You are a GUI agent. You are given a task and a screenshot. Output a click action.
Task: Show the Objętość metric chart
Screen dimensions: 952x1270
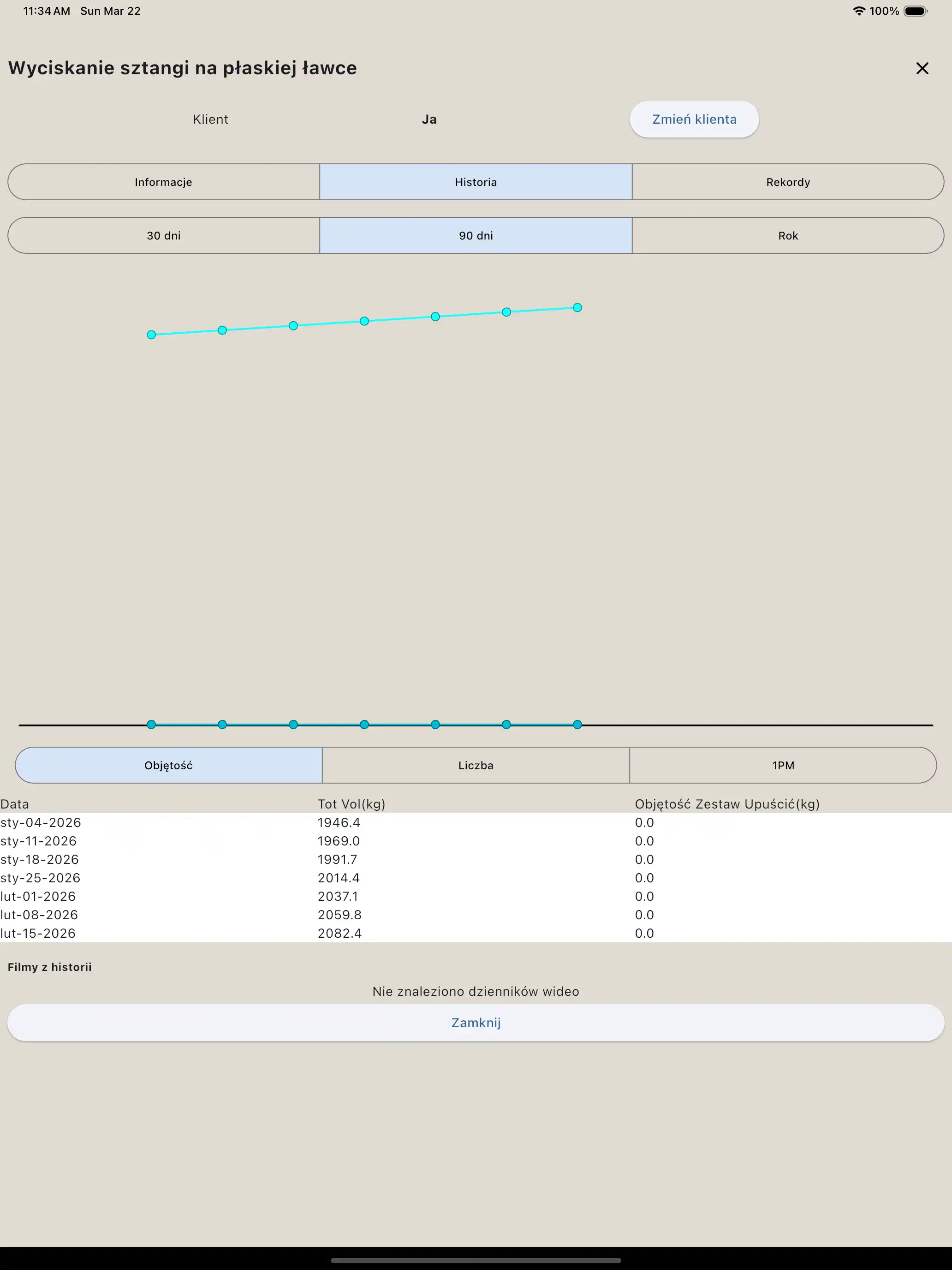pos(169,765)
